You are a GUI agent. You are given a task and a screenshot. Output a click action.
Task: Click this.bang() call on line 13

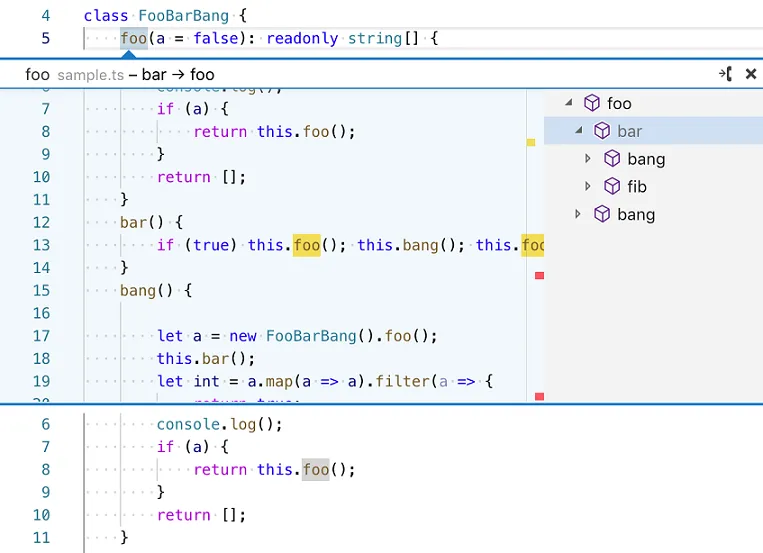click(411, 245)
